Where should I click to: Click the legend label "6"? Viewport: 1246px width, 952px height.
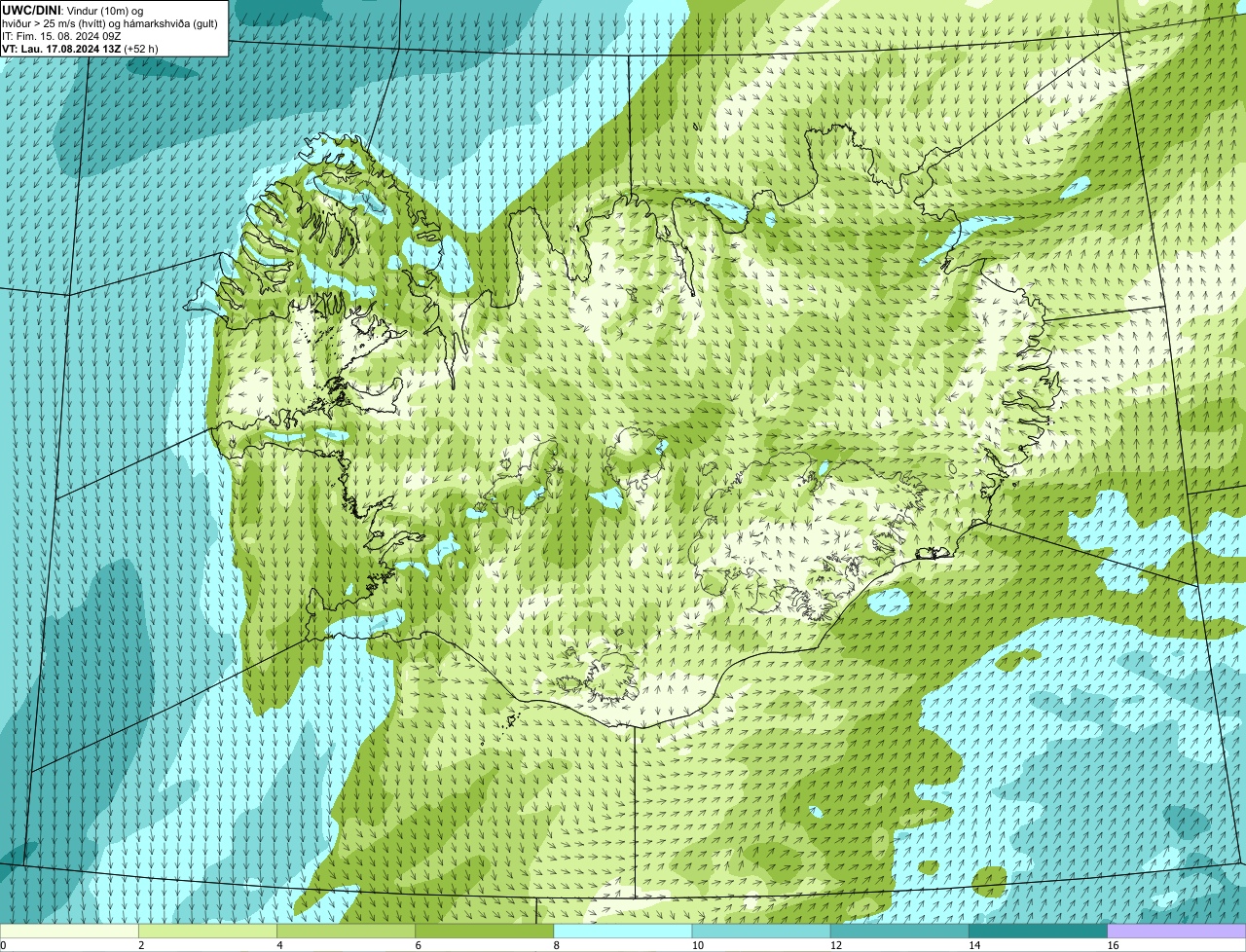pyautogui.click(x=420, y=945)
